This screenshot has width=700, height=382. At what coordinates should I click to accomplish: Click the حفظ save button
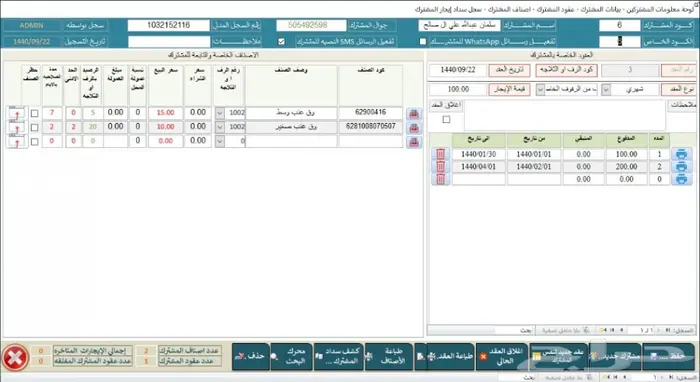click(x=668, y=357)
